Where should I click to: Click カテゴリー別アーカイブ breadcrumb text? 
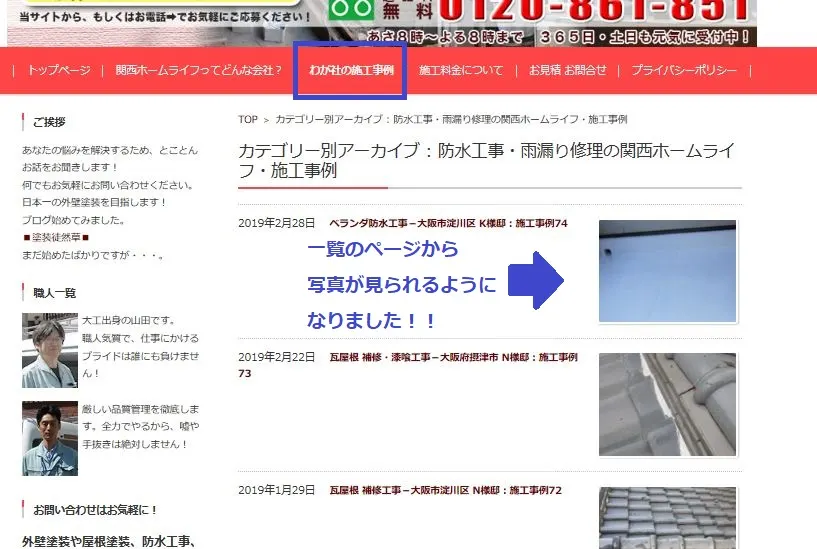451,119
